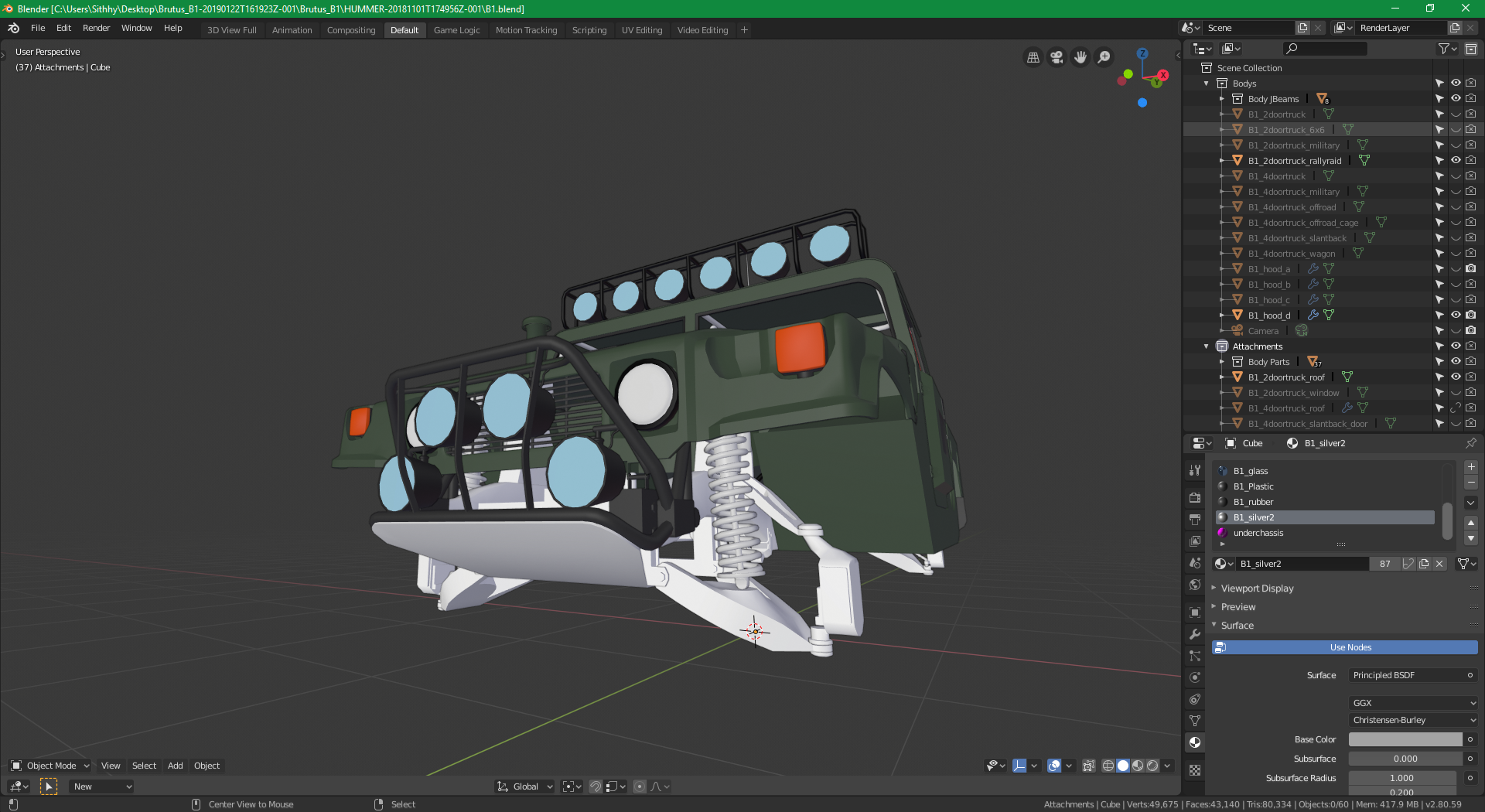Click the Add menu in viewport header
This screenshot has height=812, width=1485.
point(176,766)
